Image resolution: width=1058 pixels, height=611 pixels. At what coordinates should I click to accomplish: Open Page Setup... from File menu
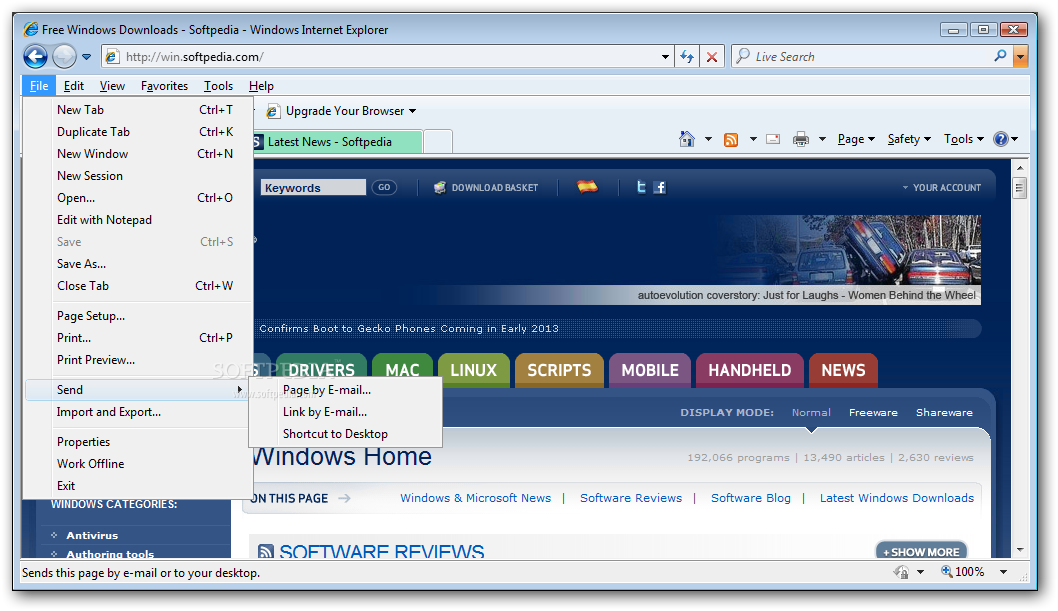click(138, 316)
